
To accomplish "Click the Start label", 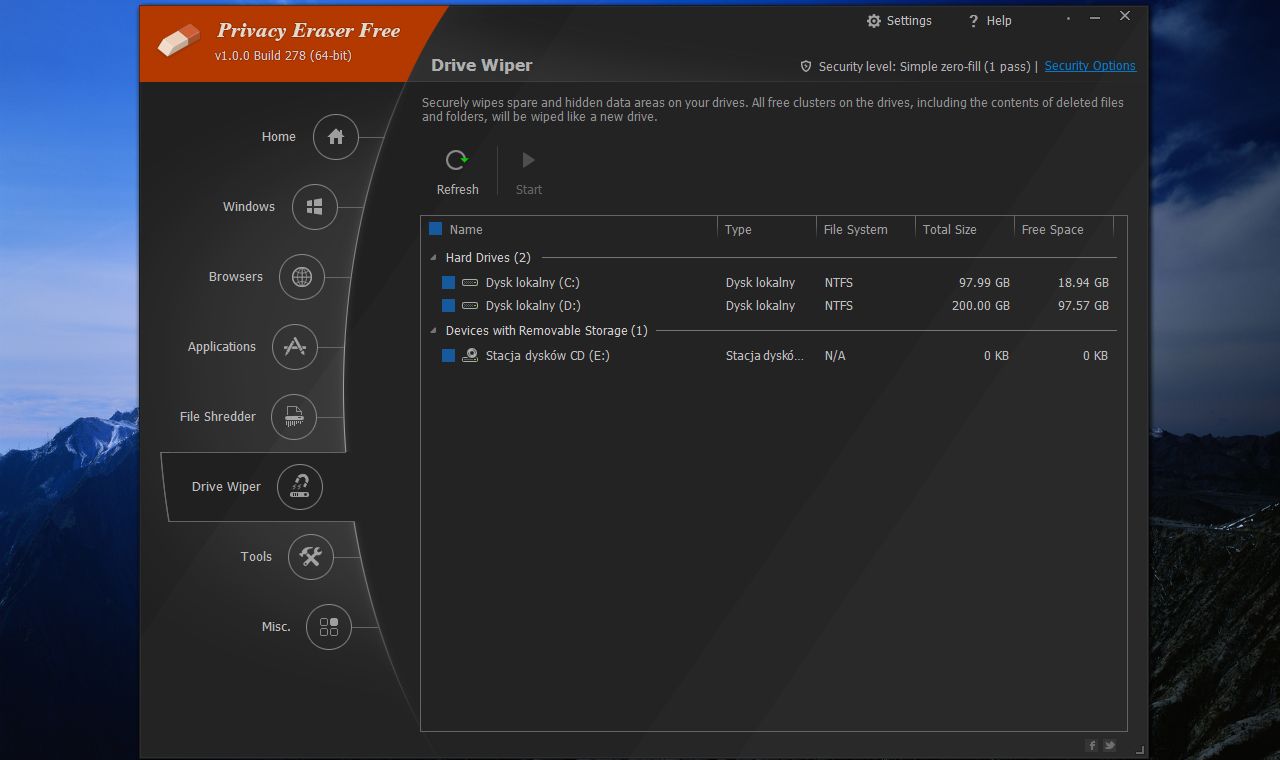I will tap(529, 190).
